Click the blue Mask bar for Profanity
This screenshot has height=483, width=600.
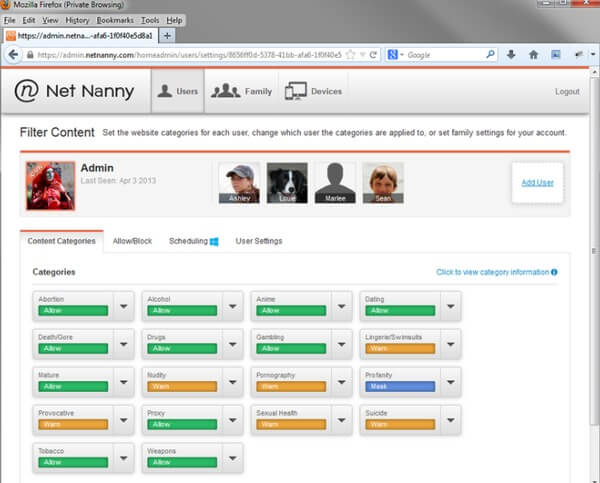tap(400, 387)
